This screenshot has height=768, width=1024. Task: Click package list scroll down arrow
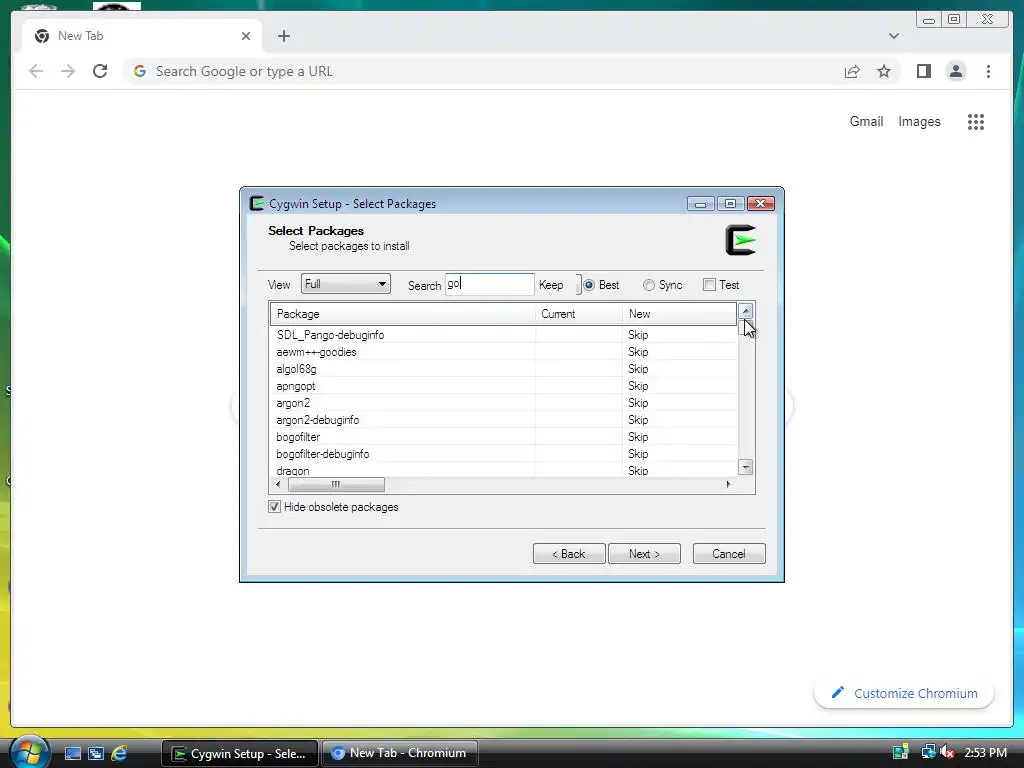746,467
